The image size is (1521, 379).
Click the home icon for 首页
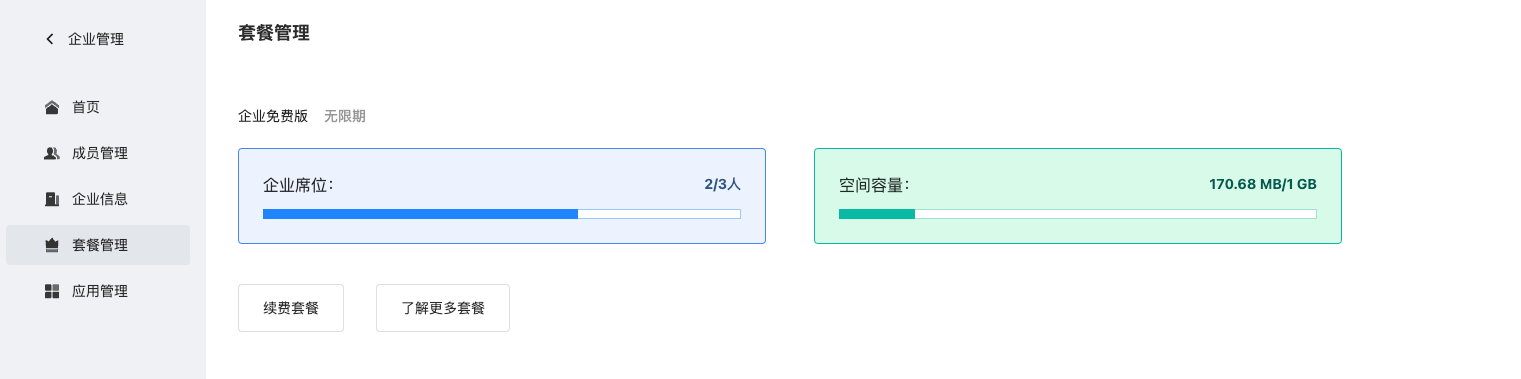(52, 107)
